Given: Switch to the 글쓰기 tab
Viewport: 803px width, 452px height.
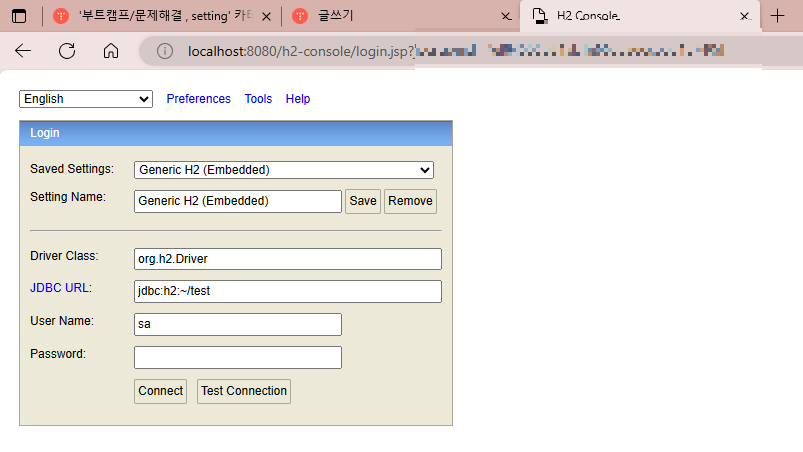Looking at the screenshot, I should point(399,16).
